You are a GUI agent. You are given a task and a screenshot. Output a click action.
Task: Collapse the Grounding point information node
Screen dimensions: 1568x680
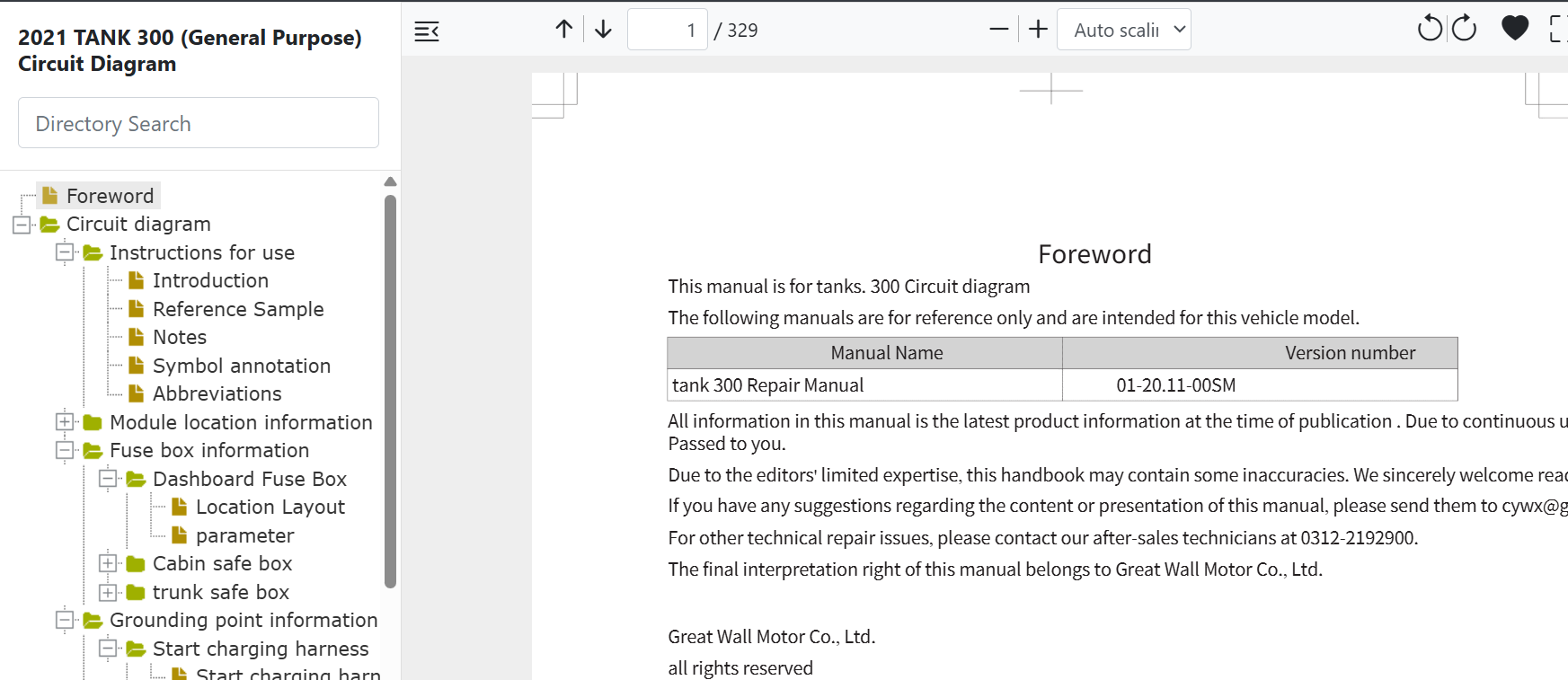[x=65, y=620]
